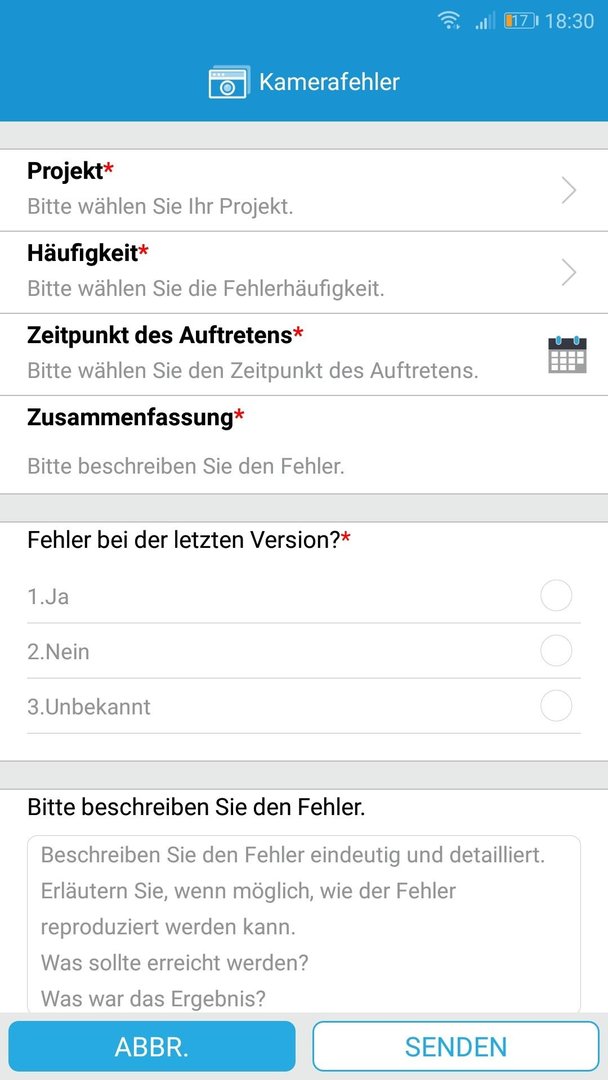Focus the Zusammenfassung summary input field
The width and height of the screenshot is (608, 1080).
pyautogui.click(x=304, y=466)
